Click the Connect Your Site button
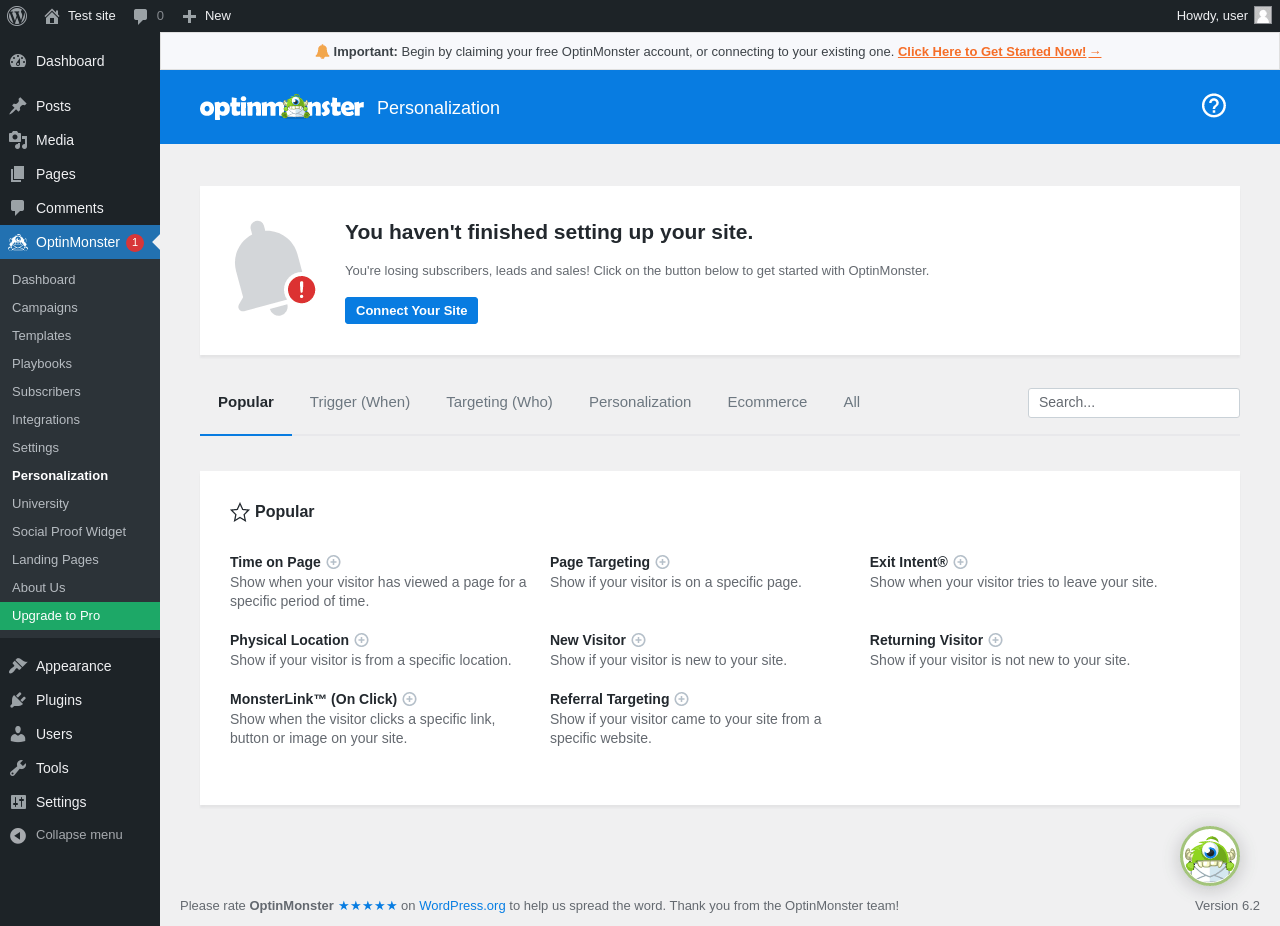1280x926 pixels. click(x=411, y=310)
